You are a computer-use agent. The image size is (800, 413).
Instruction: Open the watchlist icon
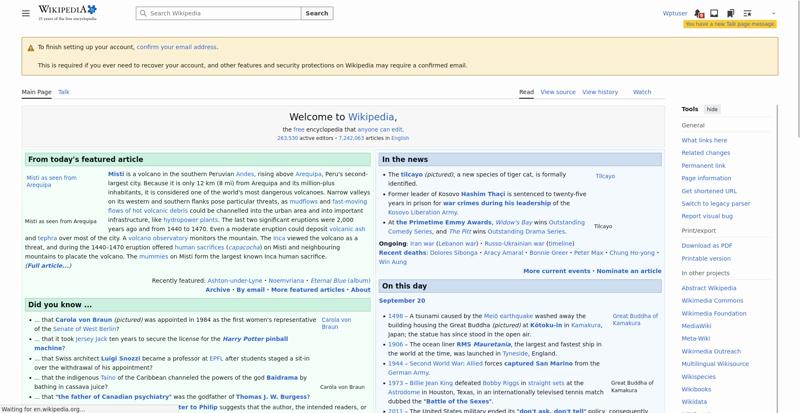[747, 13]
